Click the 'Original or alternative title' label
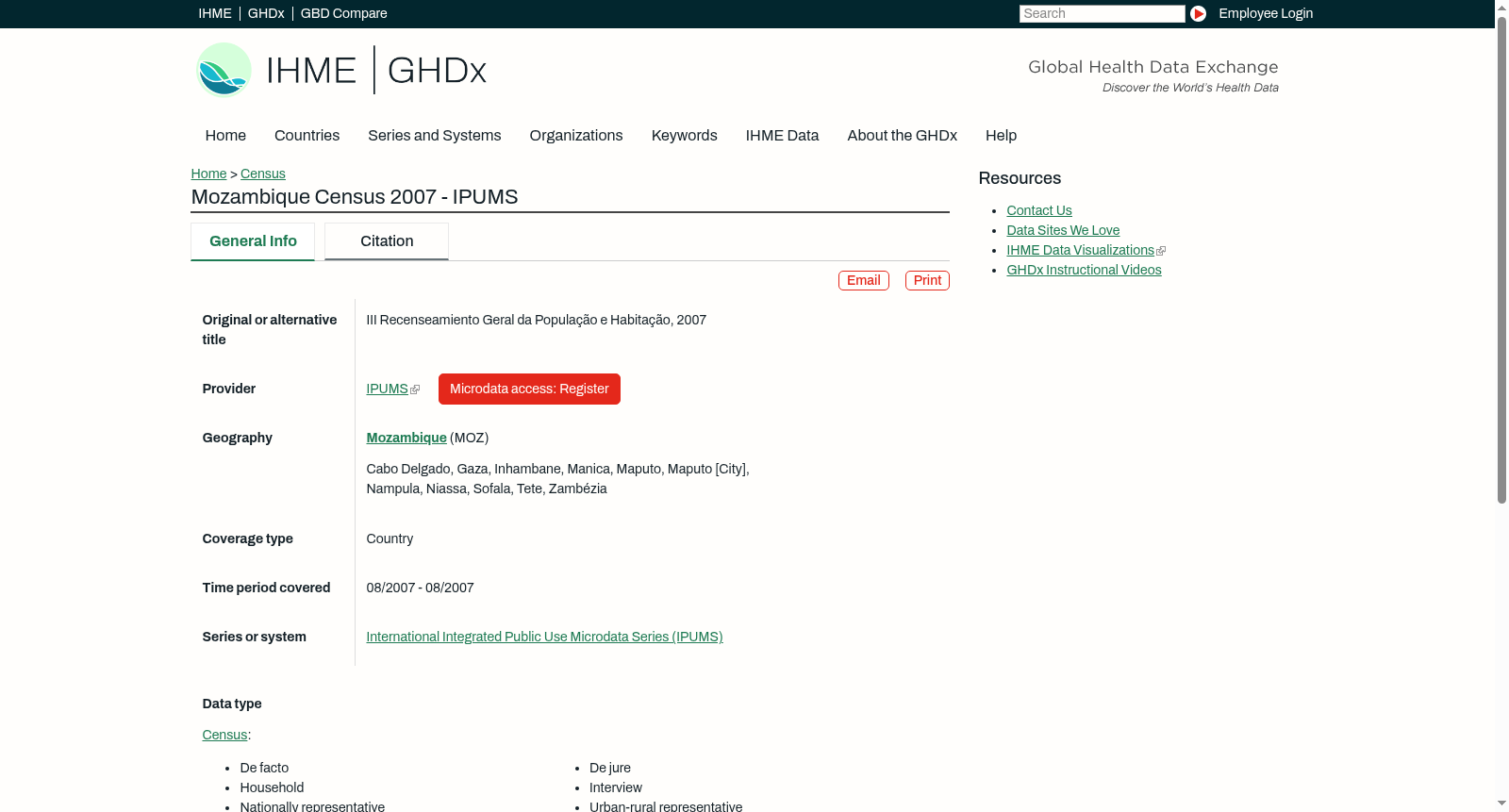Image resolution: width=1509 pixels, height=812 pixels. (x=270, y=329)
